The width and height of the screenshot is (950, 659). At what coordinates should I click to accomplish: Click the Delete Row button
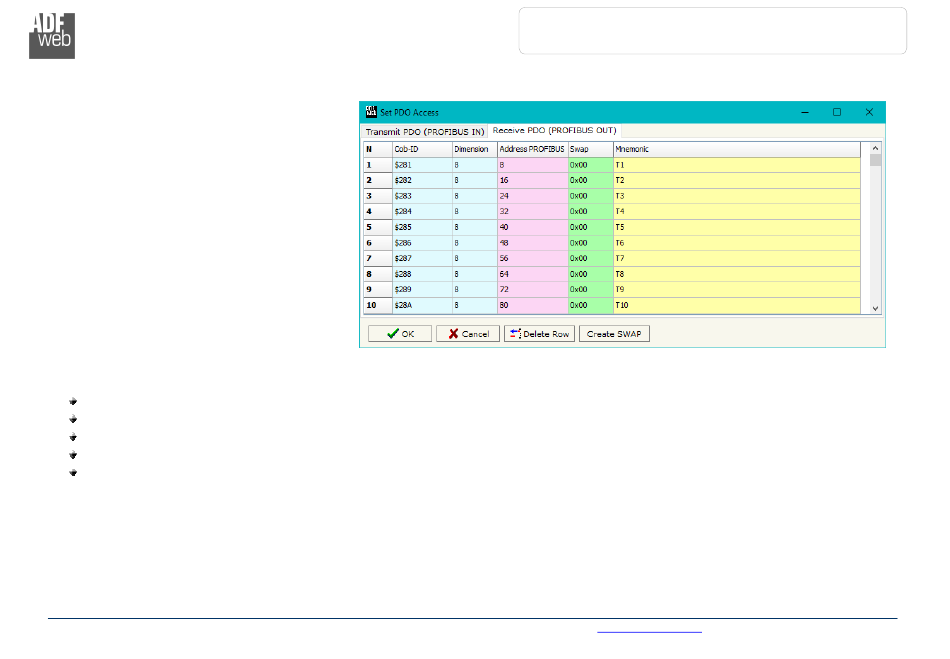[x=539, y=334]
